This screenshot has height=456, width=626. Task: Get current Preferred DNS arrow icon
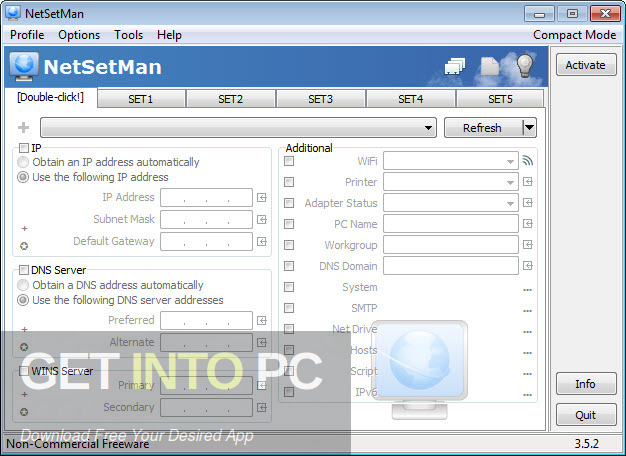click(262, 320)
